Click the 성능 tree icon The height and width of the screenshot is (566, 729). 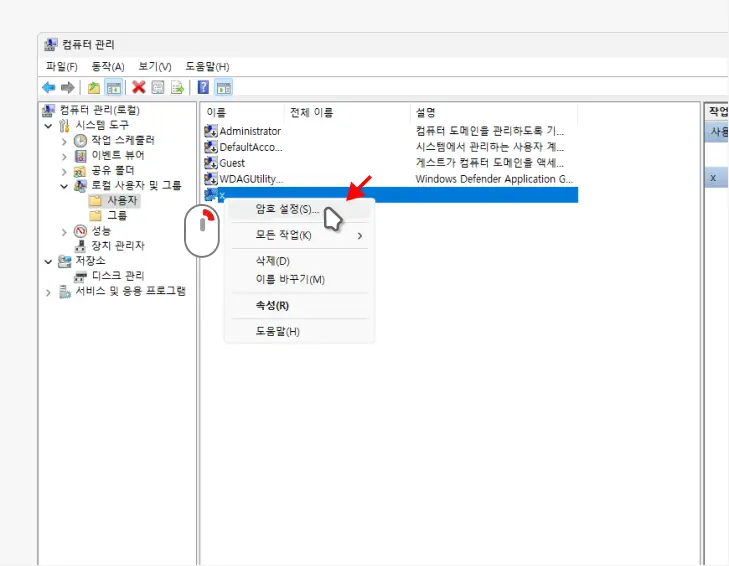point(80,231)
